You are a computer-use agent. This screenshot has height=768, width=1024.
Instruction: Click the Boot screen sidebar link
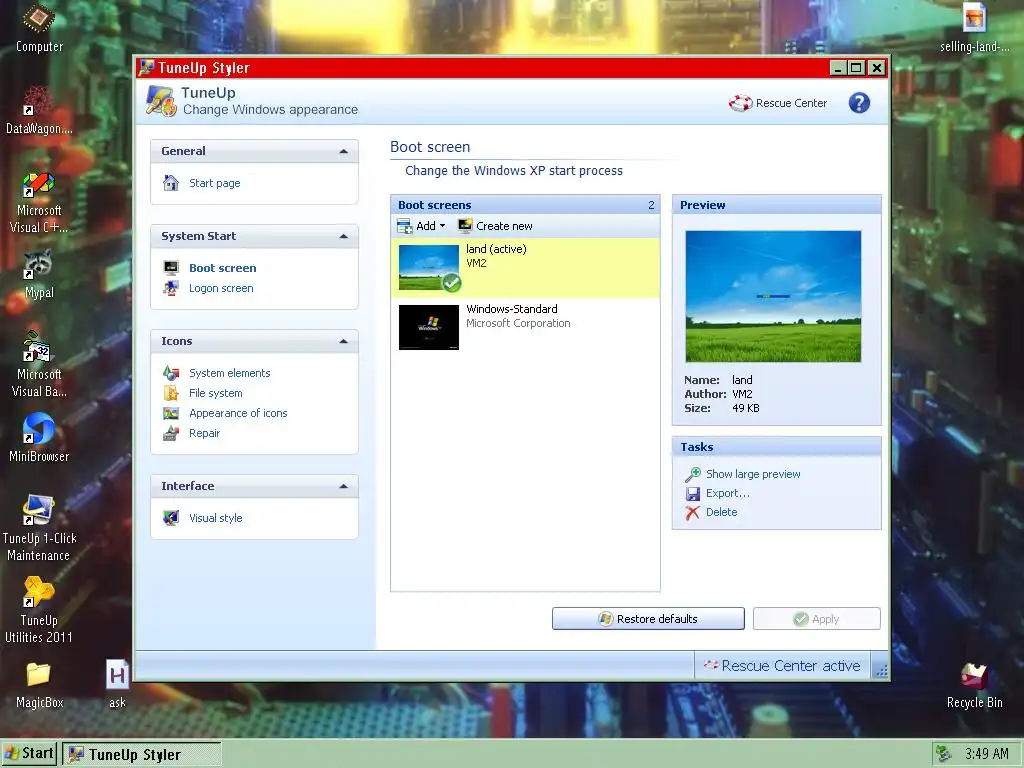(223, 268)
